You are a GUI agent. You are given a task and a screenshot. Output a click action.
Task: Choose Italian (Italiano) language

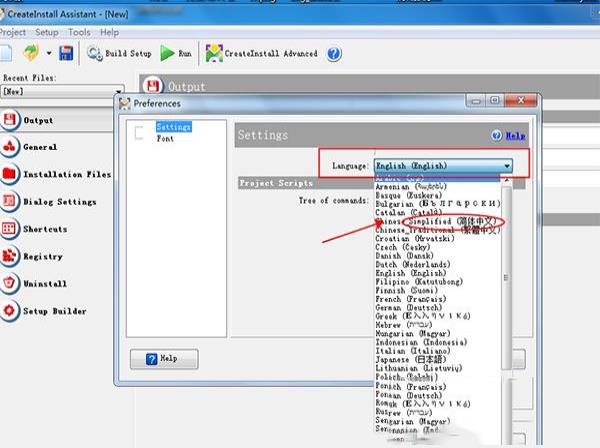tap(413, 351)
